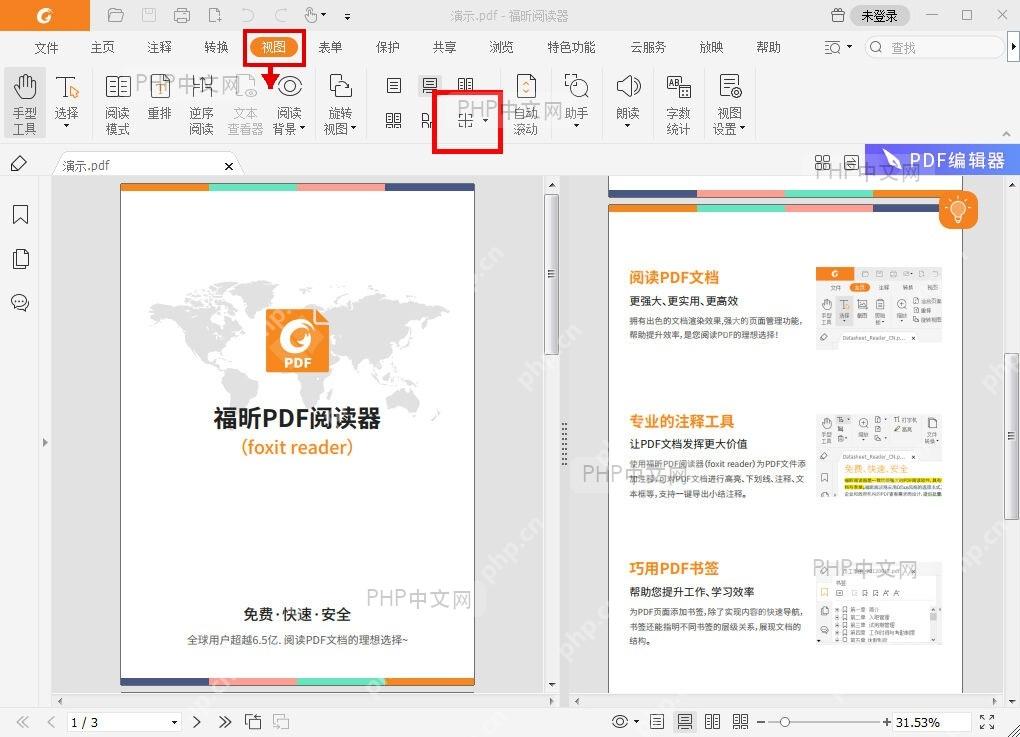
Task: Select continuous facing layout in the ribbon
Action: 394,120
